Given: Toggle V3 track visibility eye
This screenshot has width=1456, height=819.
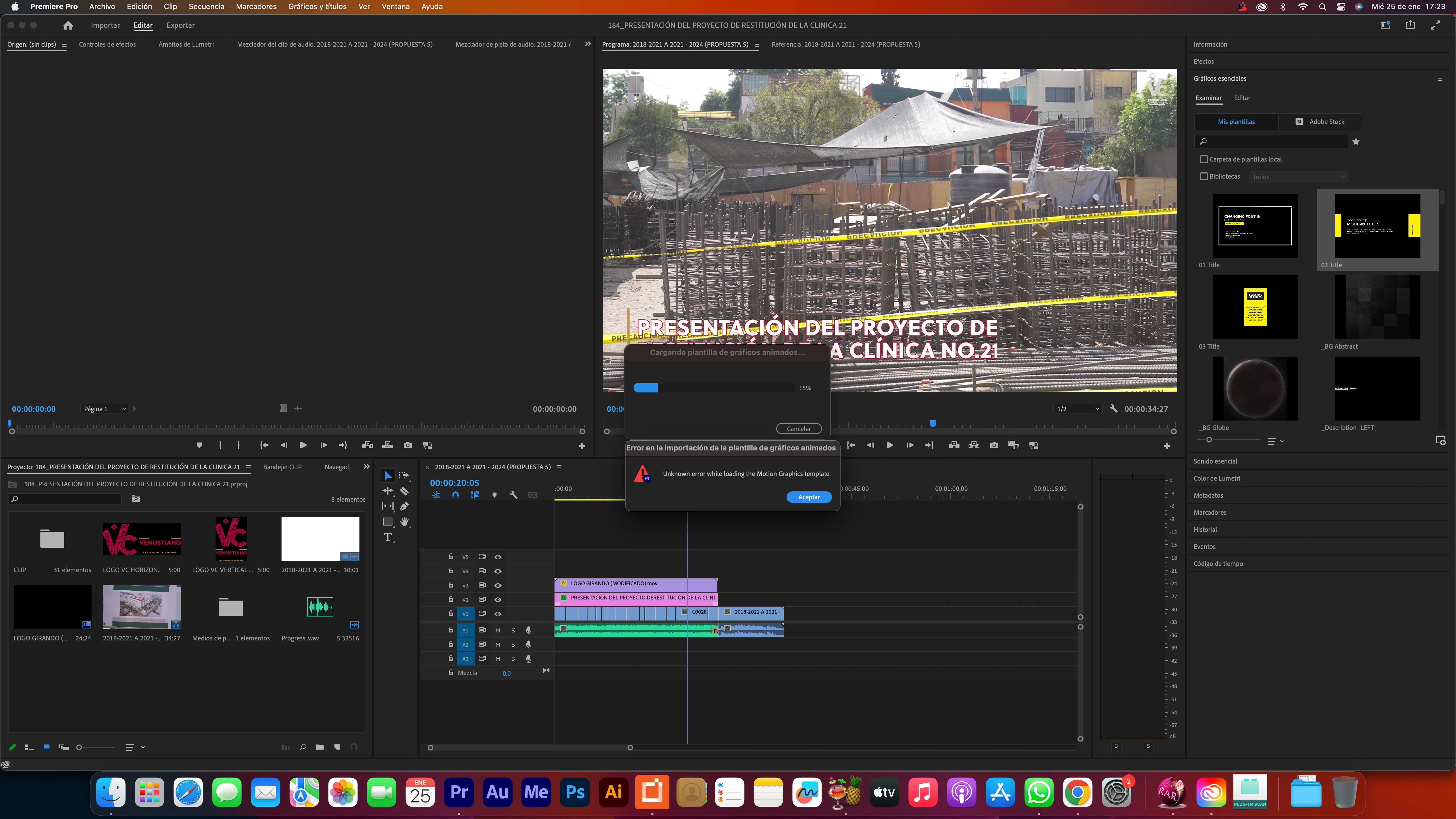Looking at the screenshot, I should tap(498, 585).
